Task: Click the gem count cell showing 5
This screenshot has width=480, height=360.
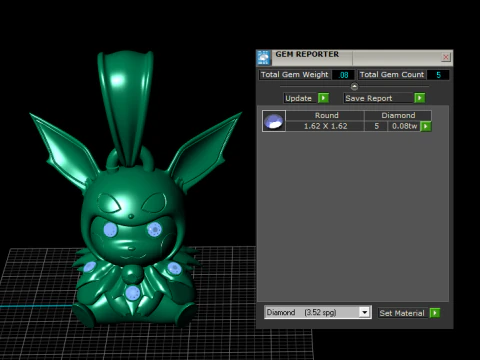Action: pyautogui.click(x=376, y=126)
